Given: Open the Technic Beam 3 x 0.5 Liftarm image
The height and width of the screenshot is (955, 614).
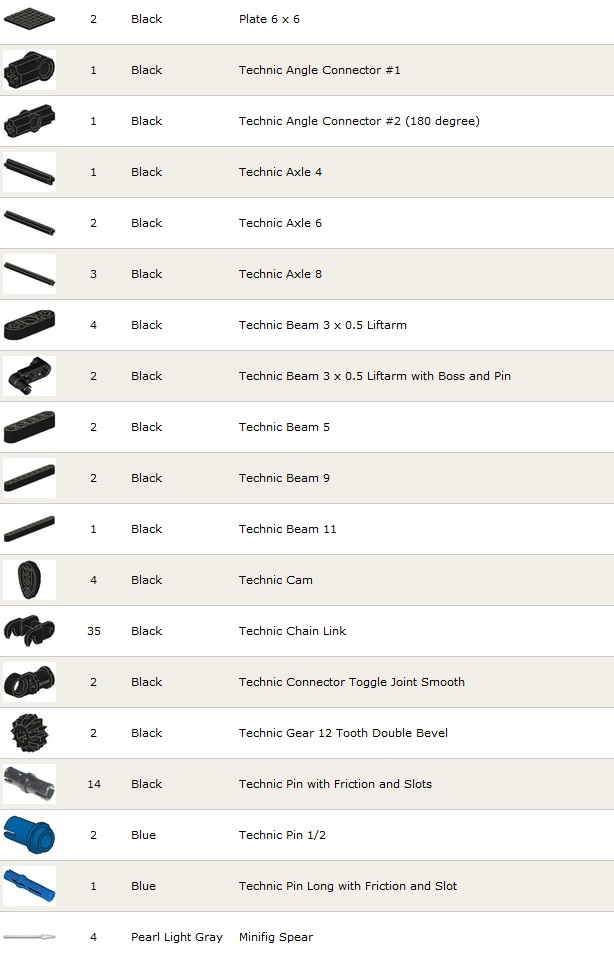Looking at the screenshot, I should pyautogui.click(x=29, y=325).
